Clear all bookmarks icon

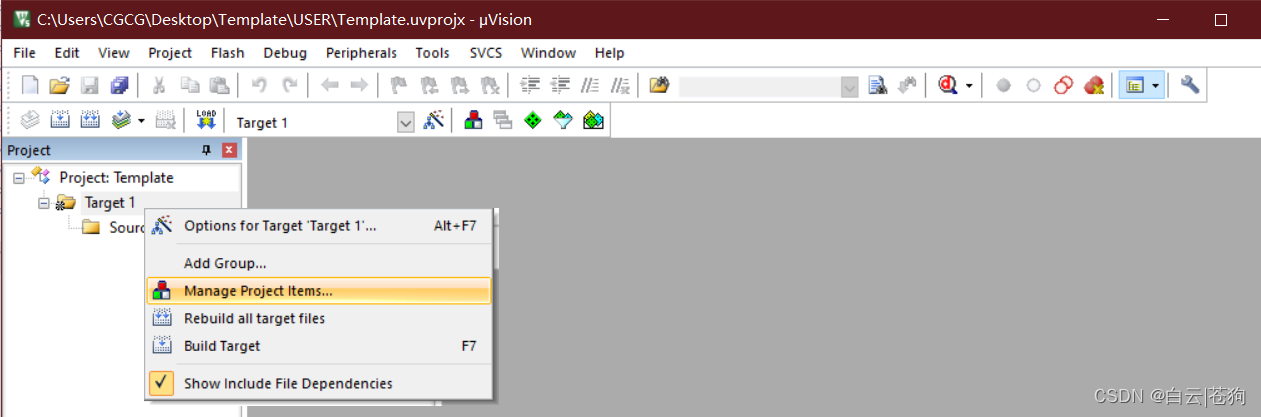click(489, 86)
